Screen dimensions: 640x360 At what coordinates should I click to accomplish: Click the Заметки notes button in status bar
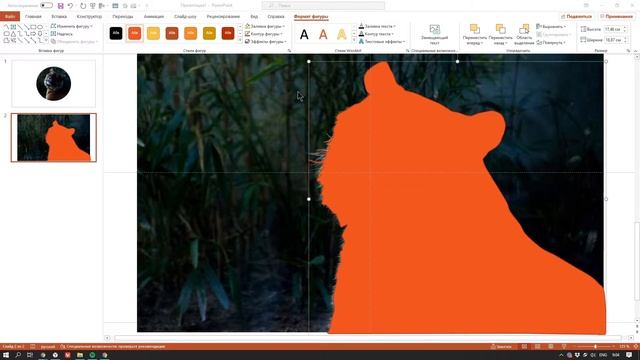[x=501, y=347]
